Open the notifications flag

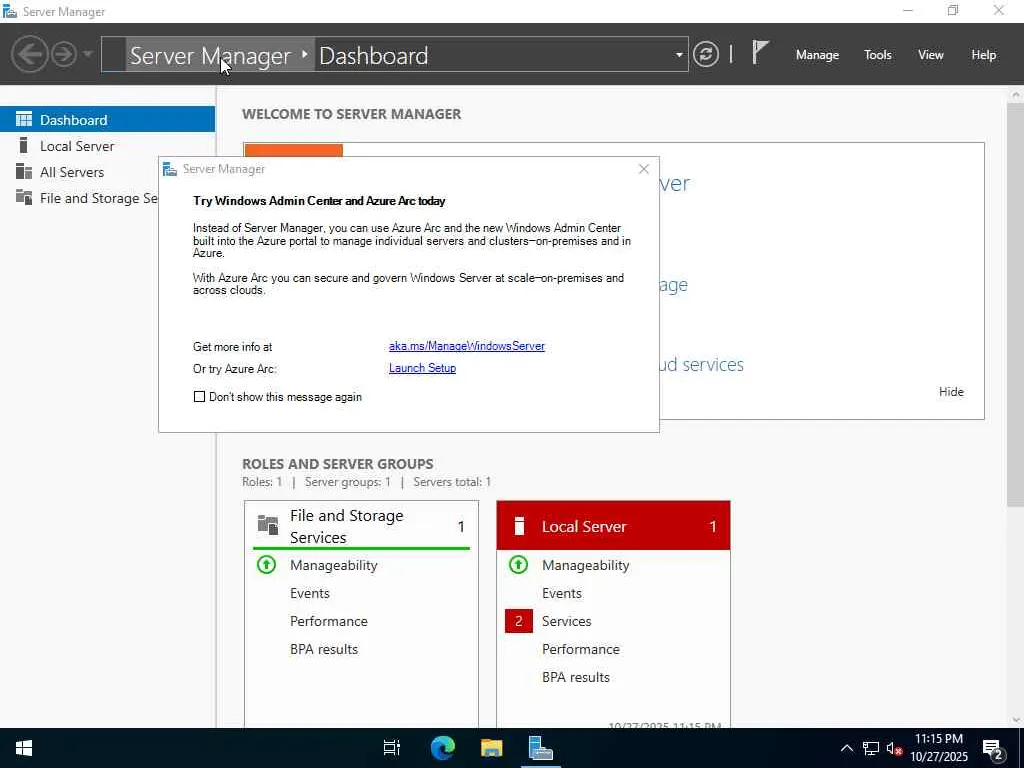click(760, 52)
